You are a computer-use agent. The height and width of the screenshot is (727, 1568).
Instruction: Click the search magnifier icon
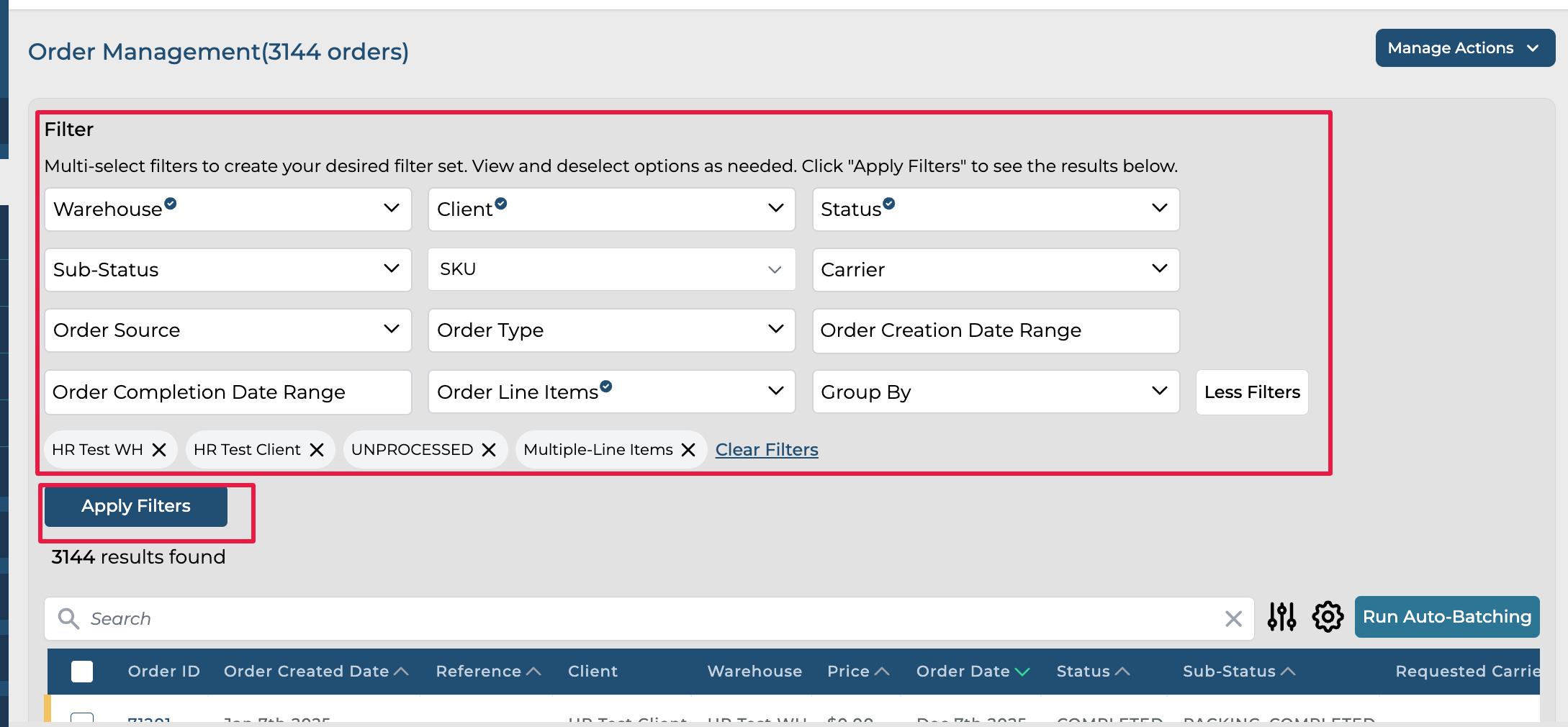(x=68, y=618)
